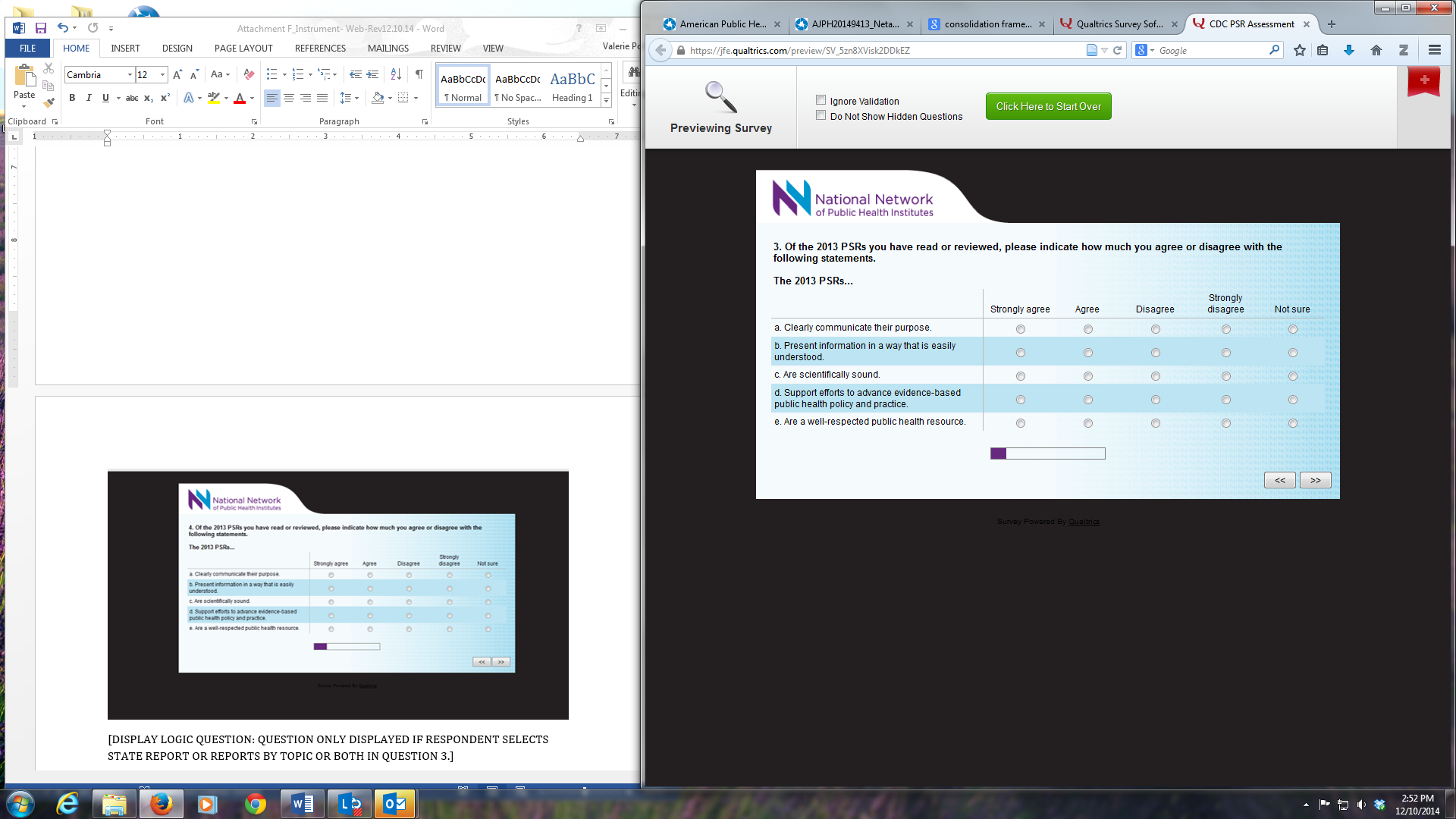Click the Format Painter icon
The image size is (1456, 819).
[49, 103]
